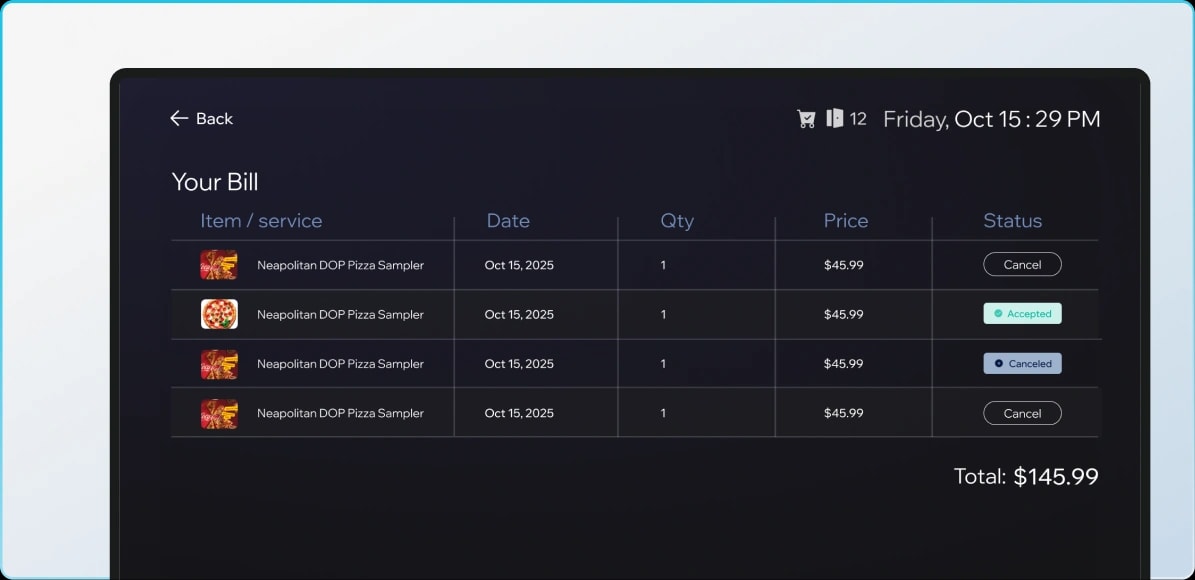This screenshot has height=580, width=1195.
Task: Click the room door icon beside number 12
Action: pos(838,118)
